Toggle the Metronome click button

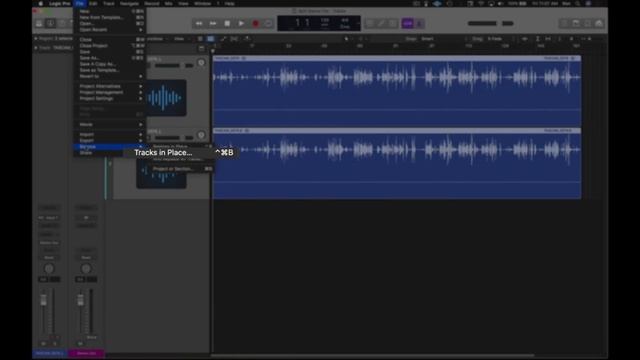(420, 24)
